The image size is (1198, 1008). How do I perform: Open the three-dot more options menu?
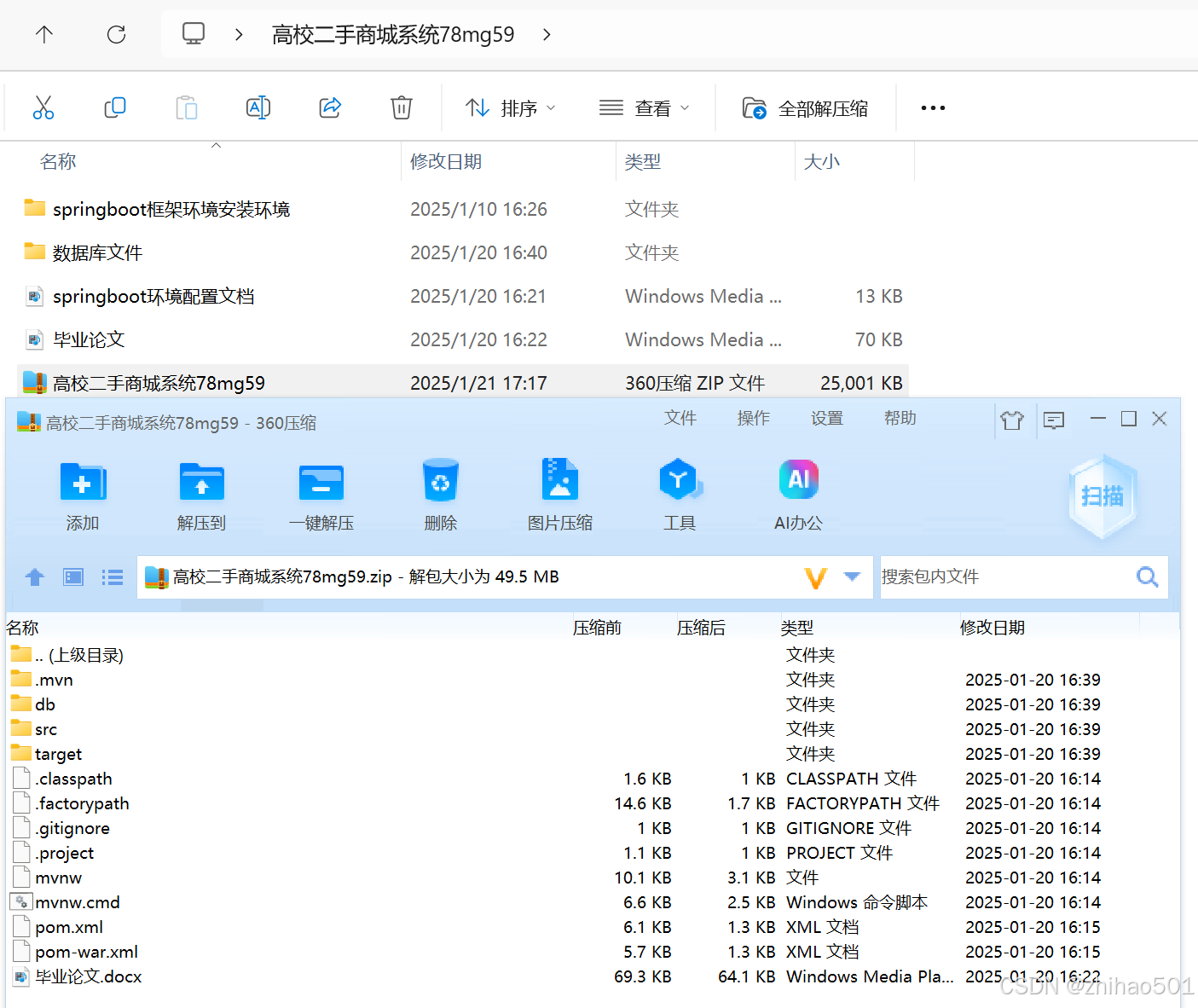tap(933, 108)
